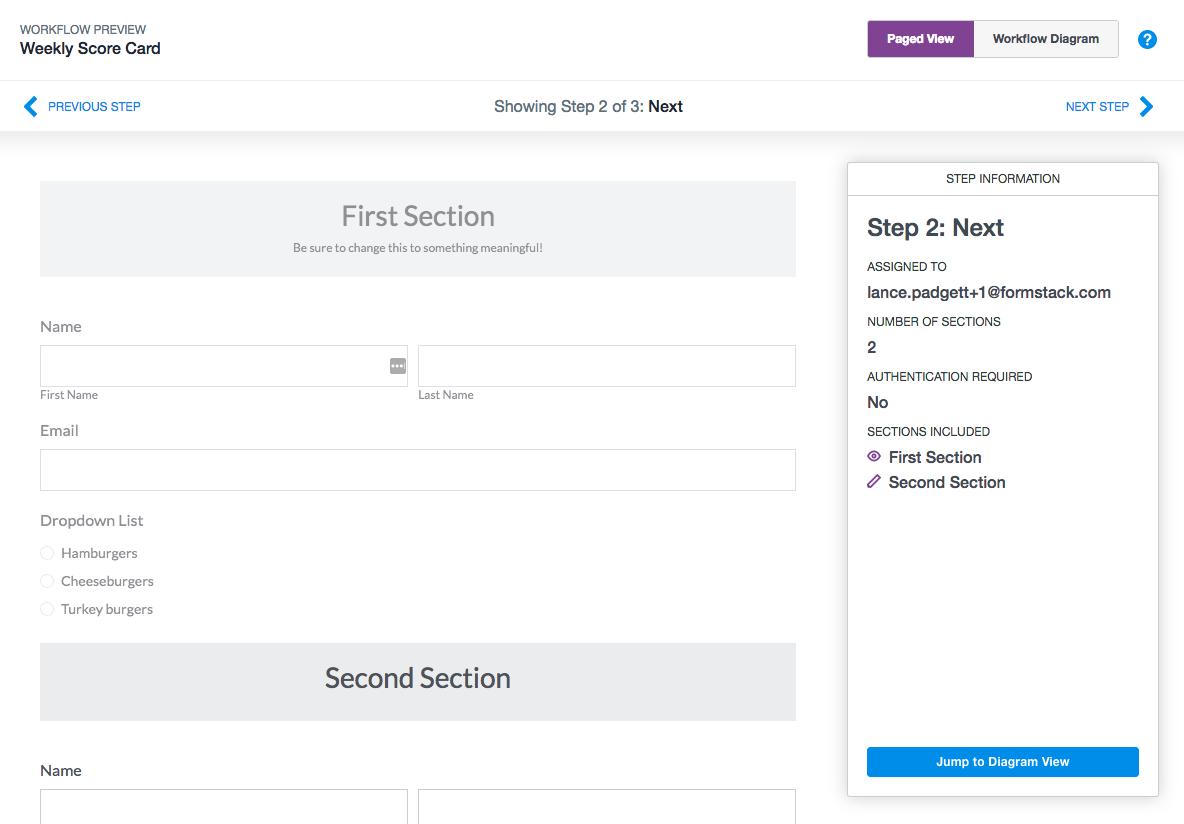Advance using the Next Step link
Viewport: 1184px width, 824px height.
click(1098, 106)
